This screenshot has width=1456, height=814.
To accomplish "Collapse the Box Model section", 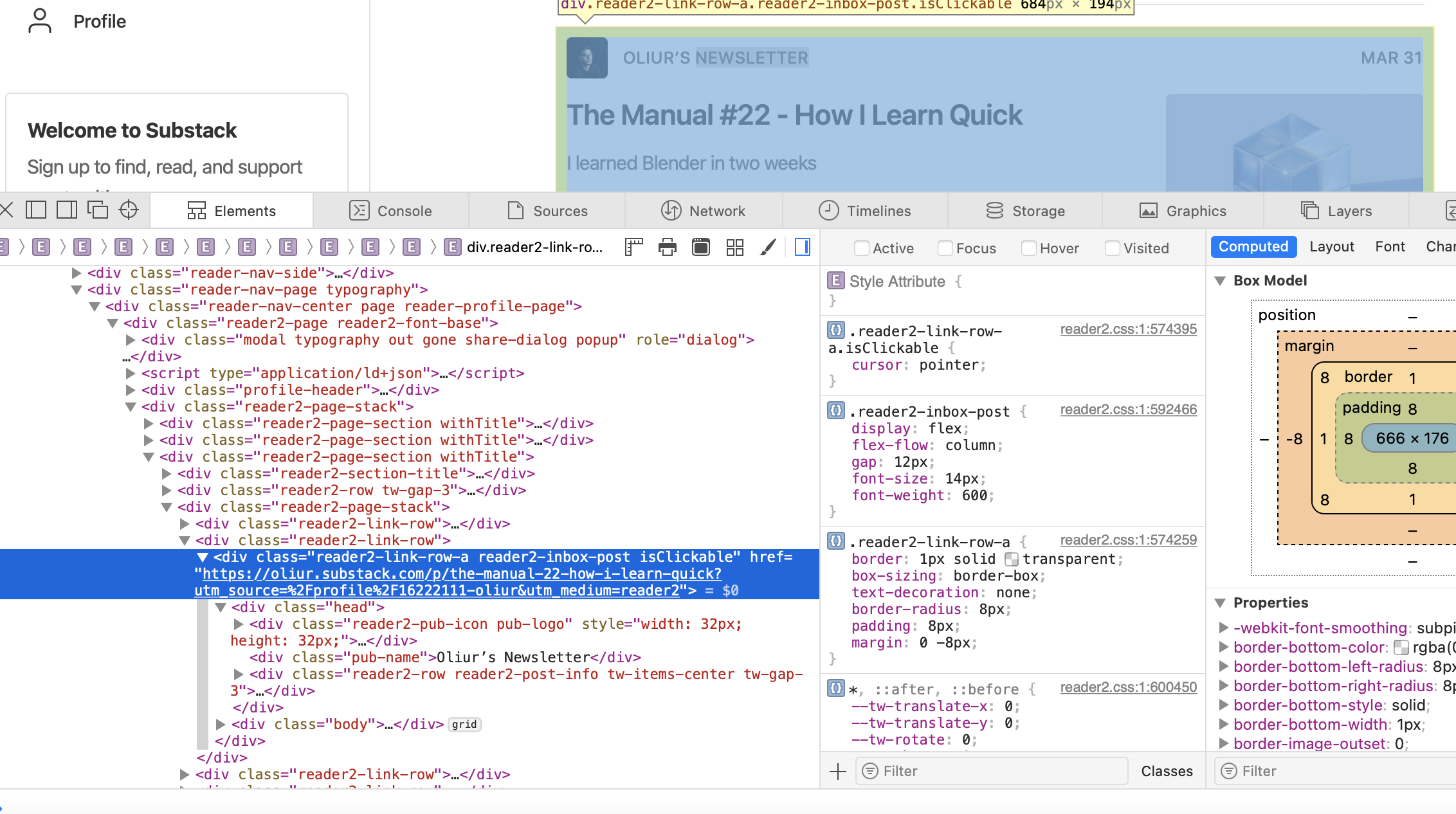I will tap(1220, 281).
